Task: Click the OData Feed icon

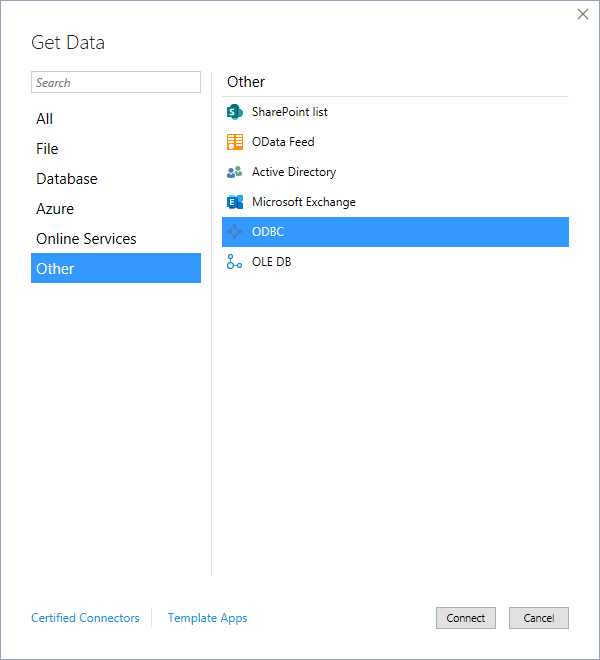Action: pyautogui.click(x=235, y=142)
